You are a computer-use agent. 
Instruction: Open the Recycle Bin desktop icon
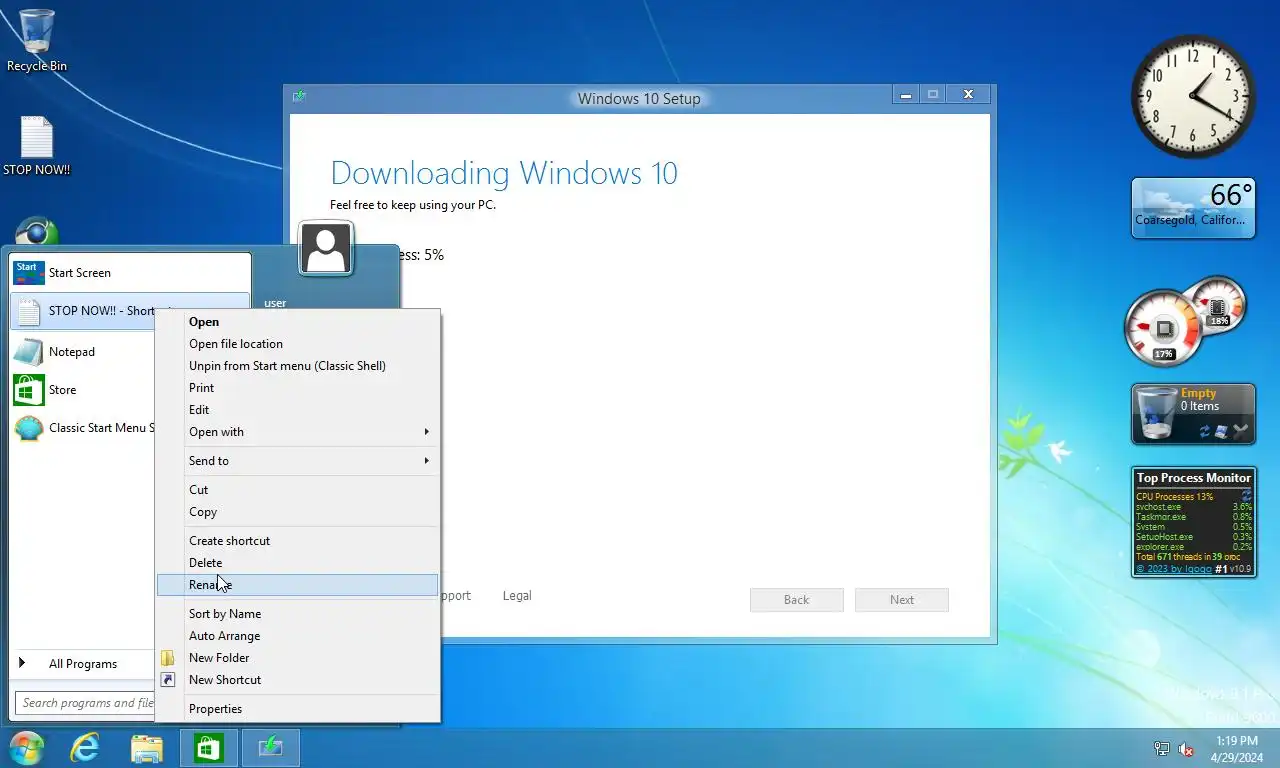click(x=36, y=40)
